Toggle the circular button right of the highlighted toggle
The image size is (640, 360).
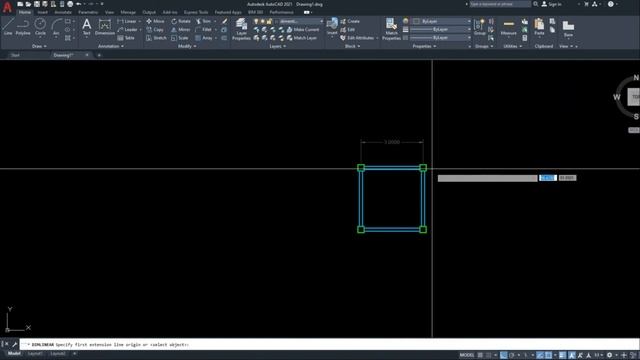pos(512,355)
